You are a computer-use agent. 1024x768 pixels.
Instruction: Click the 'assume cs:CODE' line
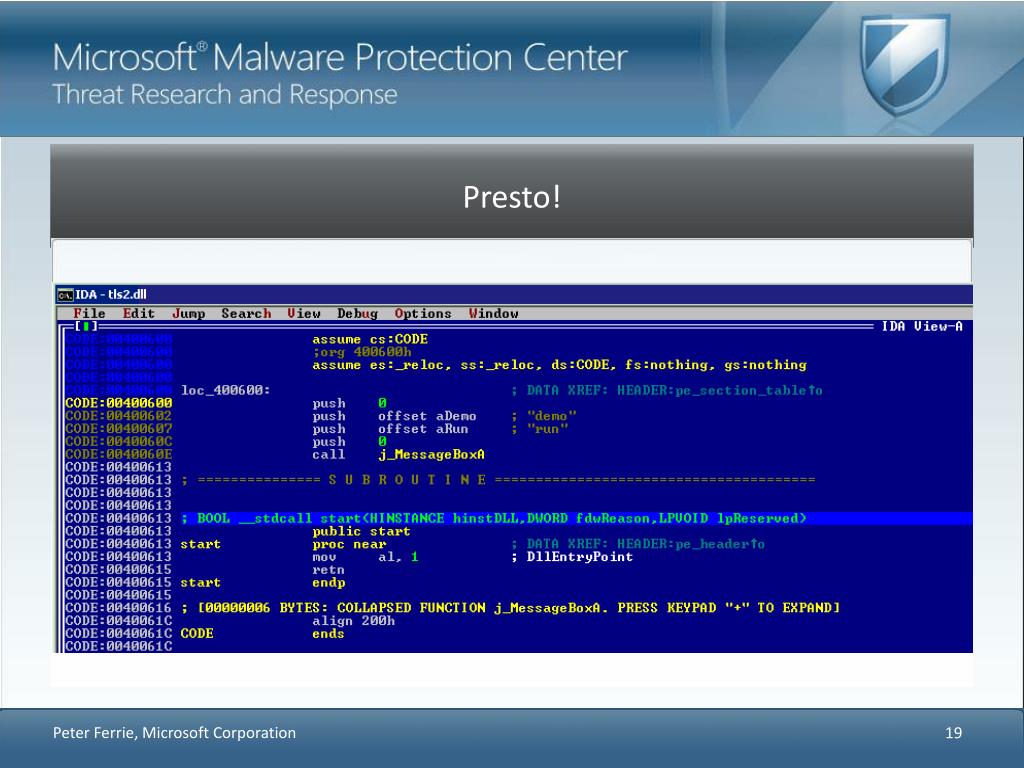click(370, 340)
